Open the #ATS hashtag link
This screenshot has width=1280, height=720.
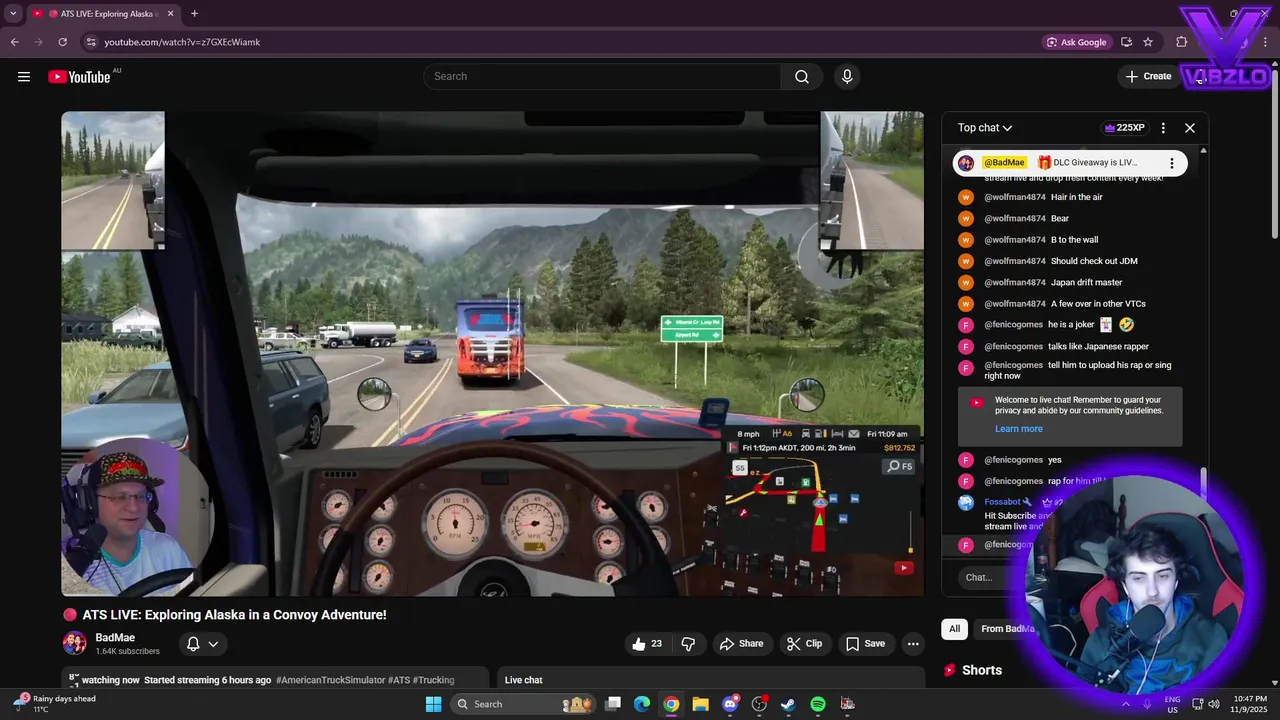pos(399,680)
